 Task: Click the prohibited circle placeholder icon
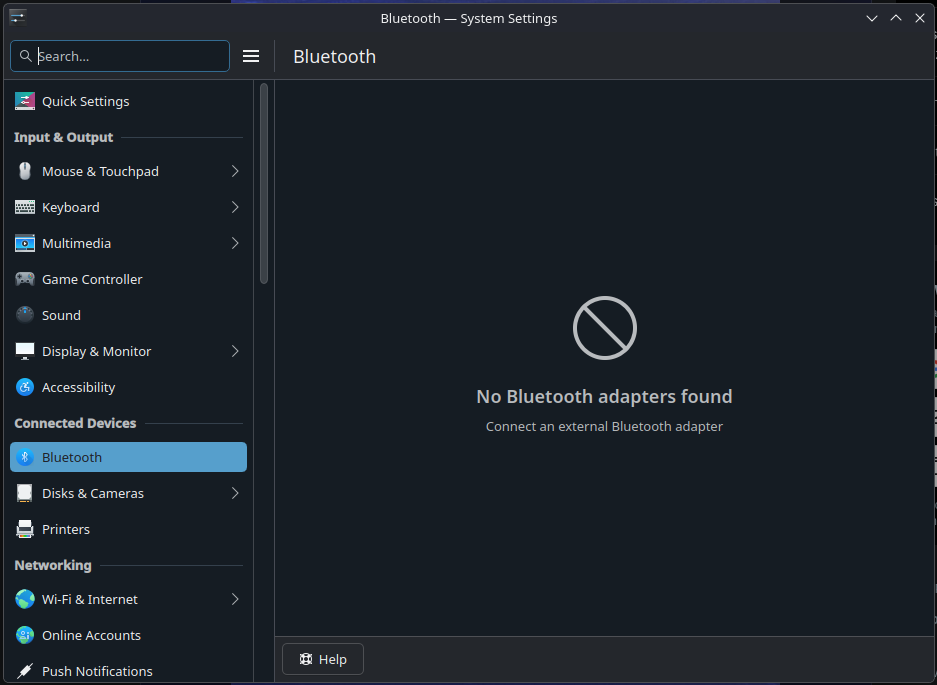605,328
